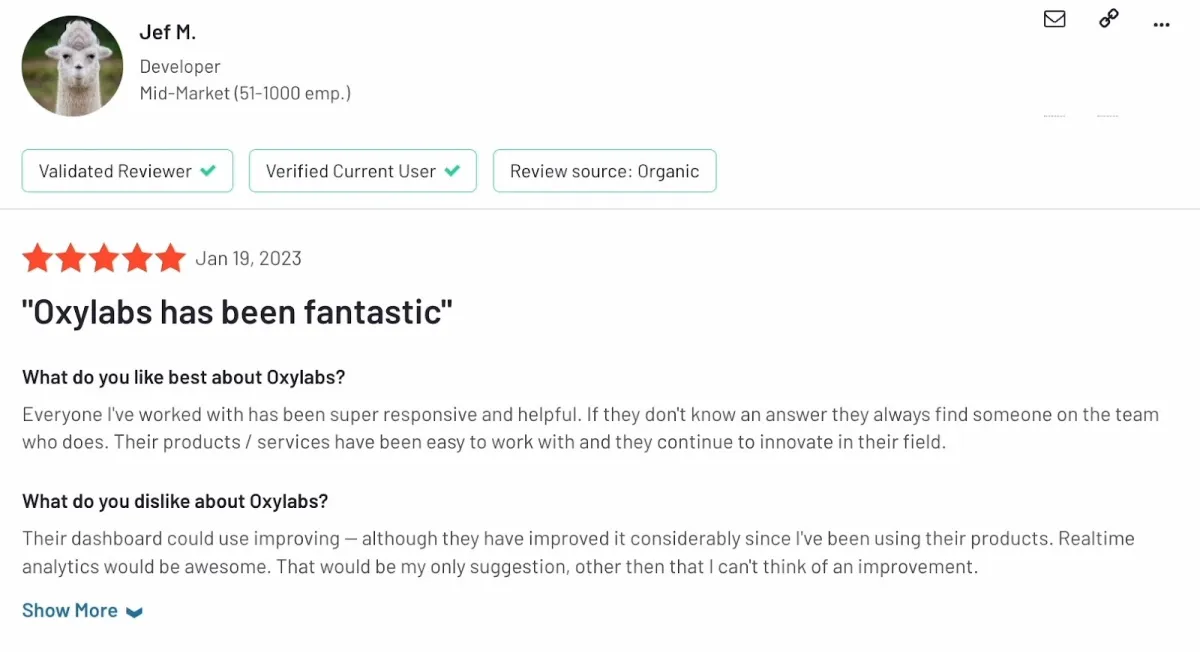Click the reviewer name Jef M.
Viewport: 1200px width, 652px height.
point(167,32)
